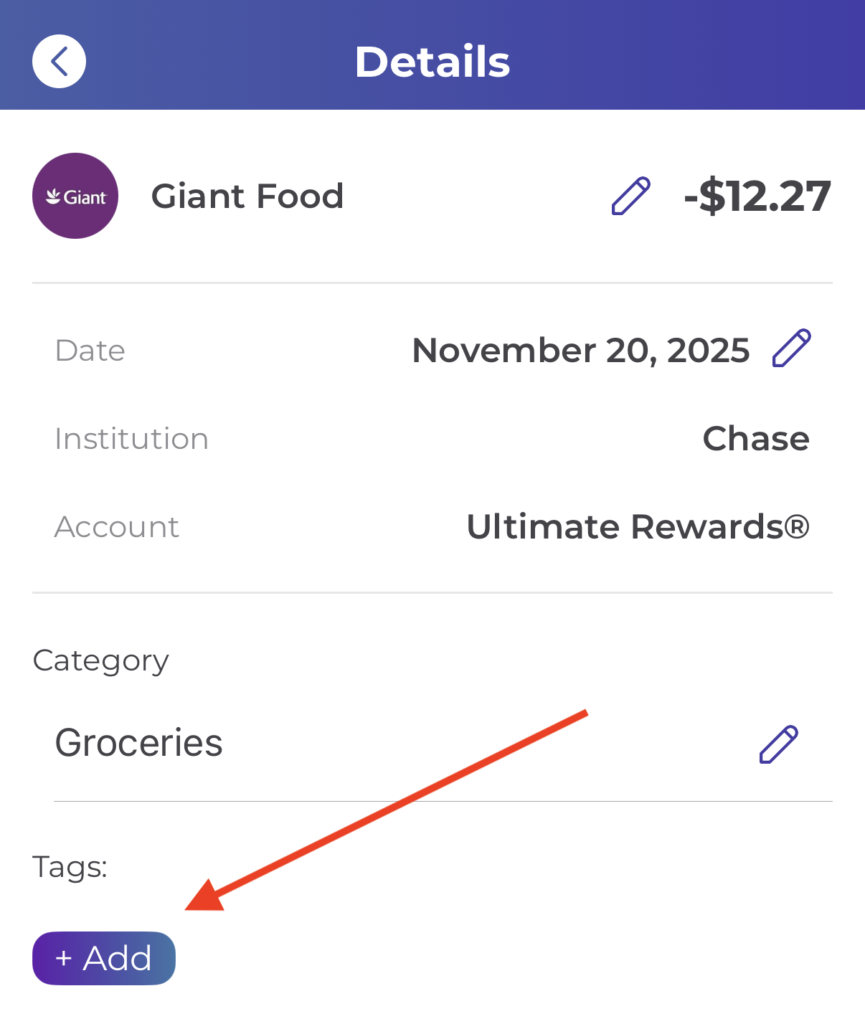Tap the Account field label
This screenshot has height=1024, width=865.
pyautogui.click(x=116, y=526)
